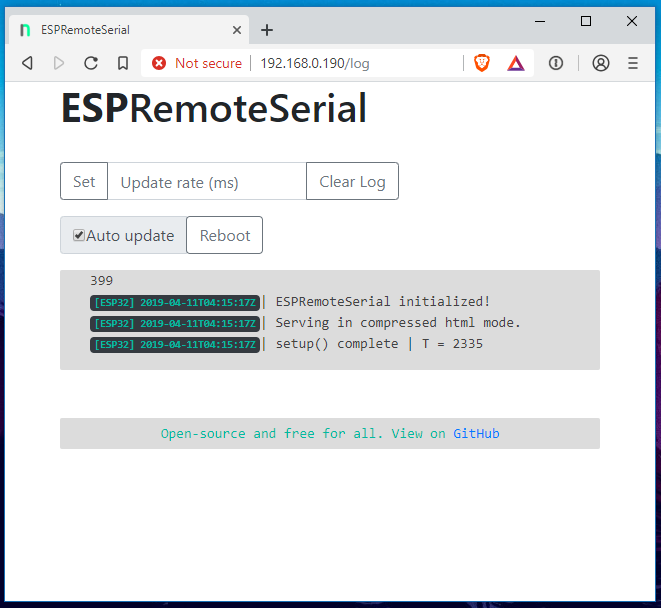Click the 'ESPRemoteSerial initialized!' log message
661x608 pixels.
click(x=383, y=302)
